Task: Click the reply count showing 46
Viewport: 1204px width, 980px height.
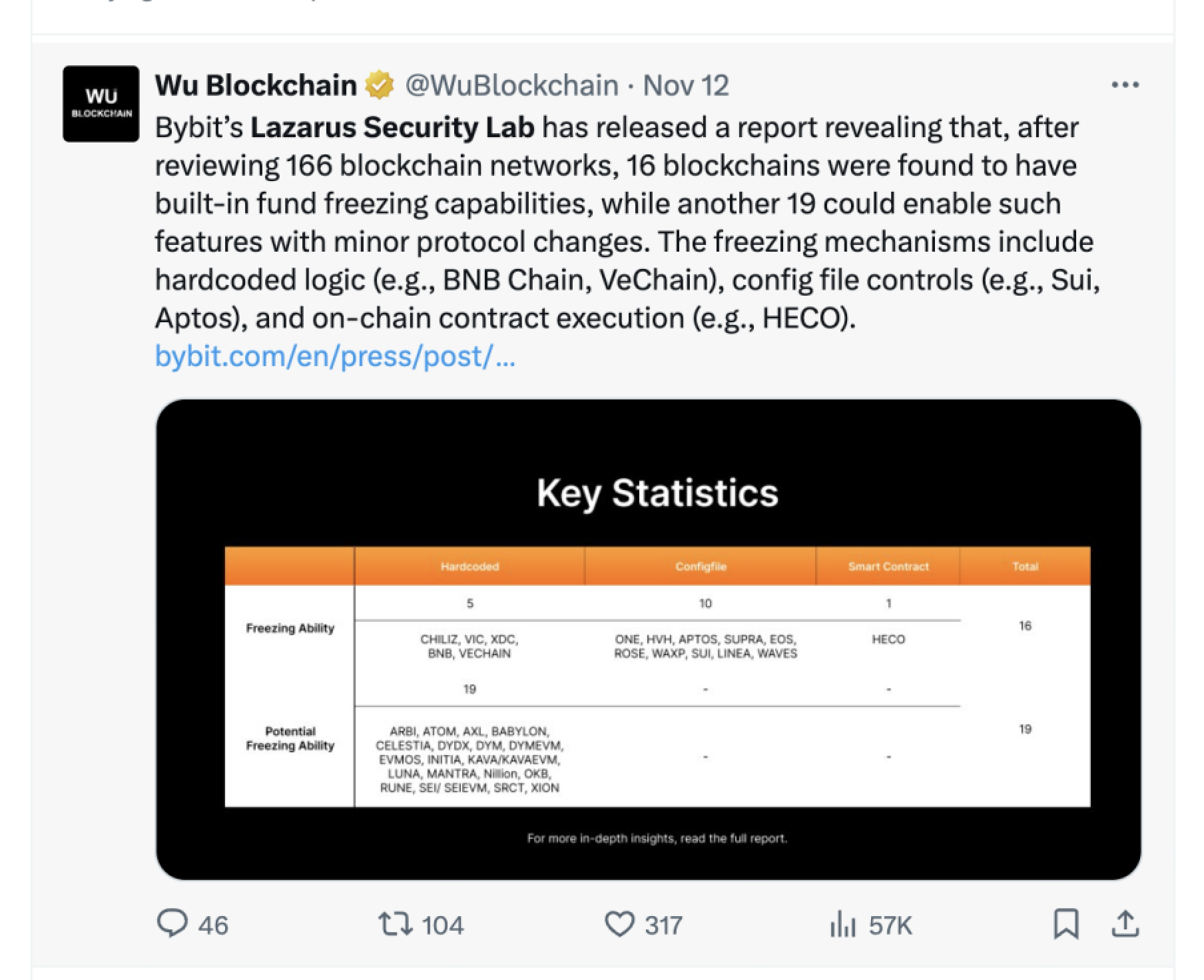Action: point(200,925)
